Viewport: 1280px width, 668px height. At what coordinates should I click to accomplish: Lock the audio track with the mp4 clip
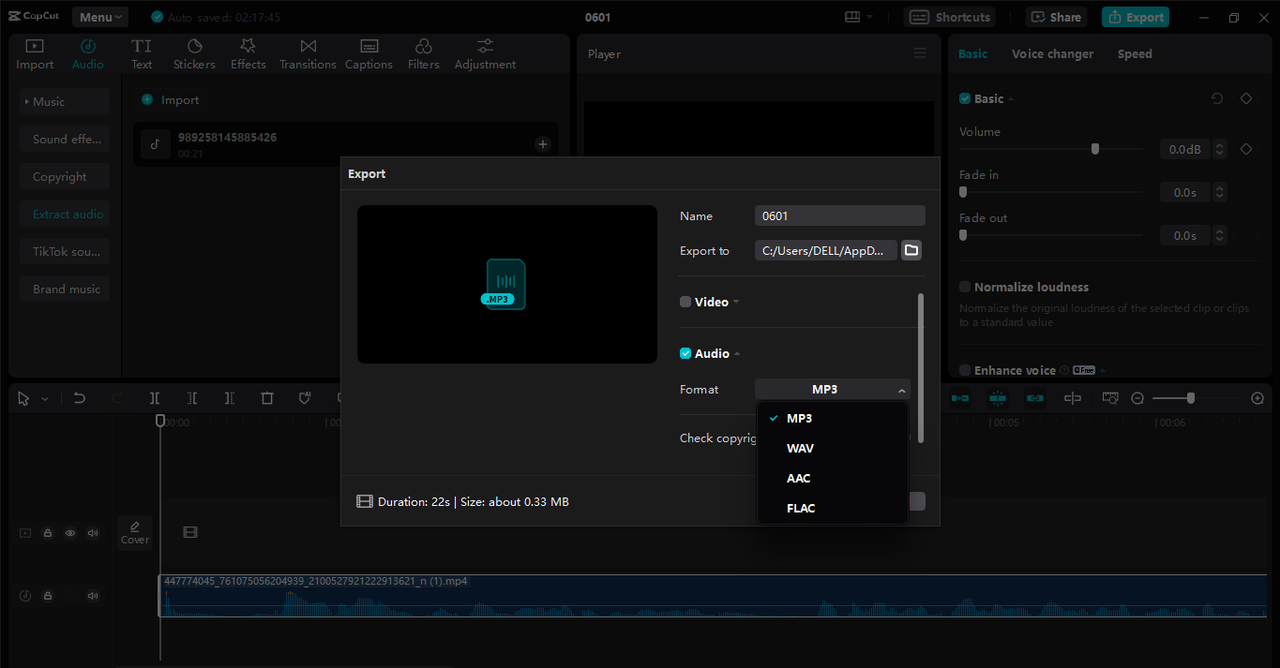click(x=47, y=596)
